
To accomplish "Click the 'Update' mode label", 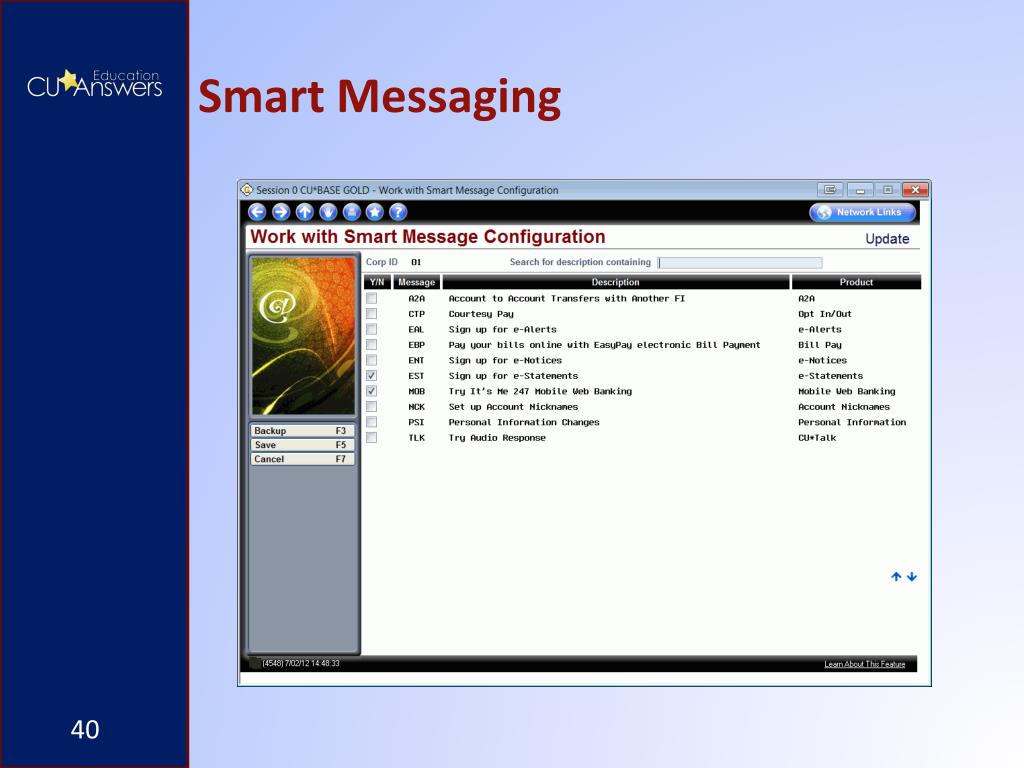I will click(x=887, y=239).
